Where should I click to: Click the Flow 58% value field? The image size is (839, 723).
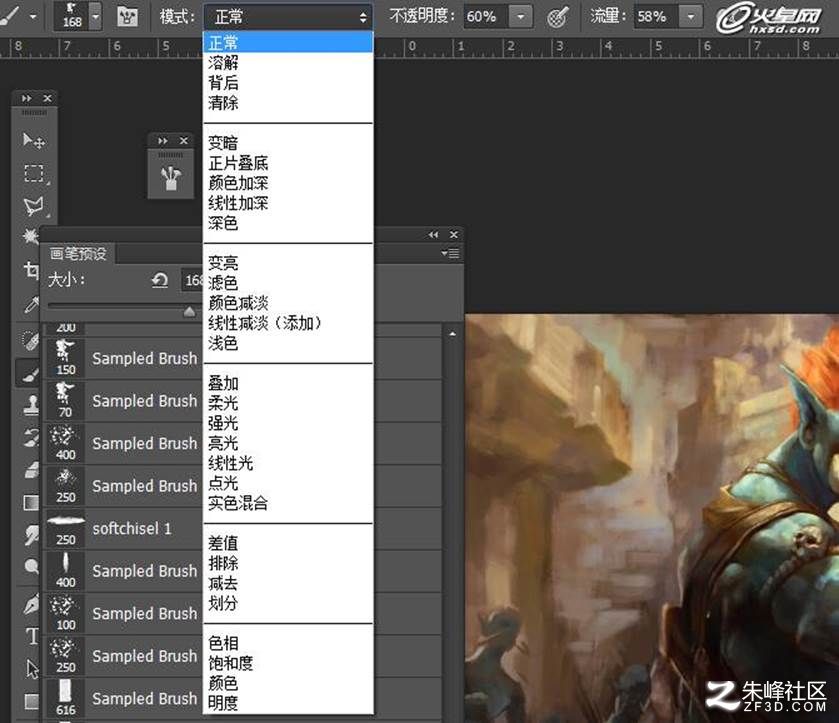656,17
